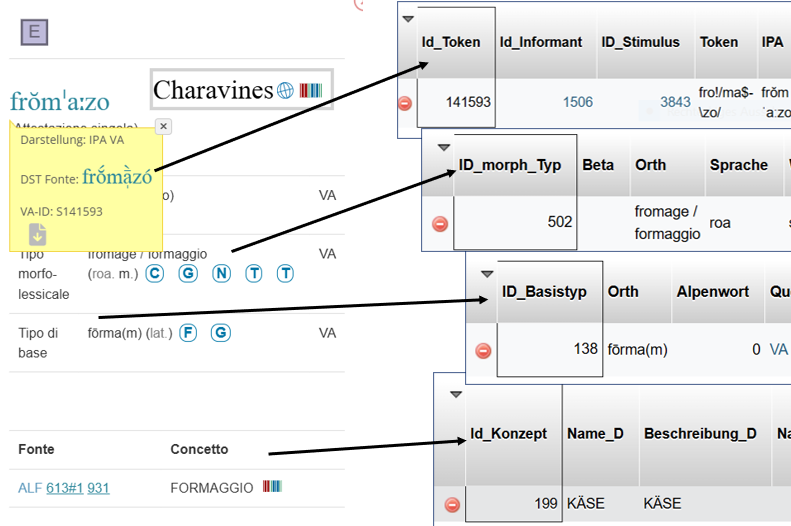Close the yellow tooltip popup
The image size is (791, 526).
click(x=163, y=126)
